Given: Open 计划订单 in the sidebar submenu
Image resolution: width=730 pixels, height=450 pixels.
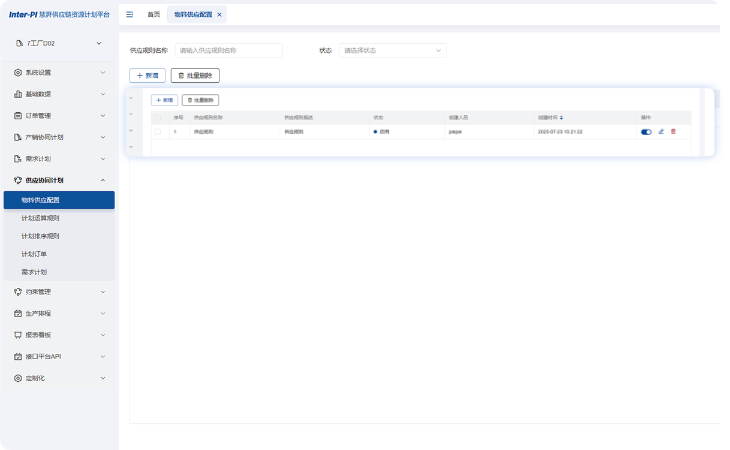Looking at the screenshot, I should tap(34, 254).
